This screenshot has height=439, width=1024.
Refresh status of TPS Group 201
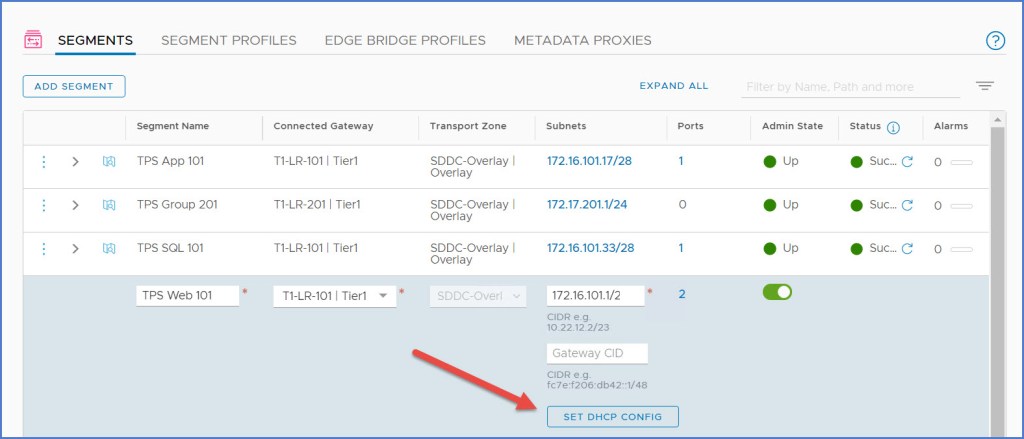[907, 205]
